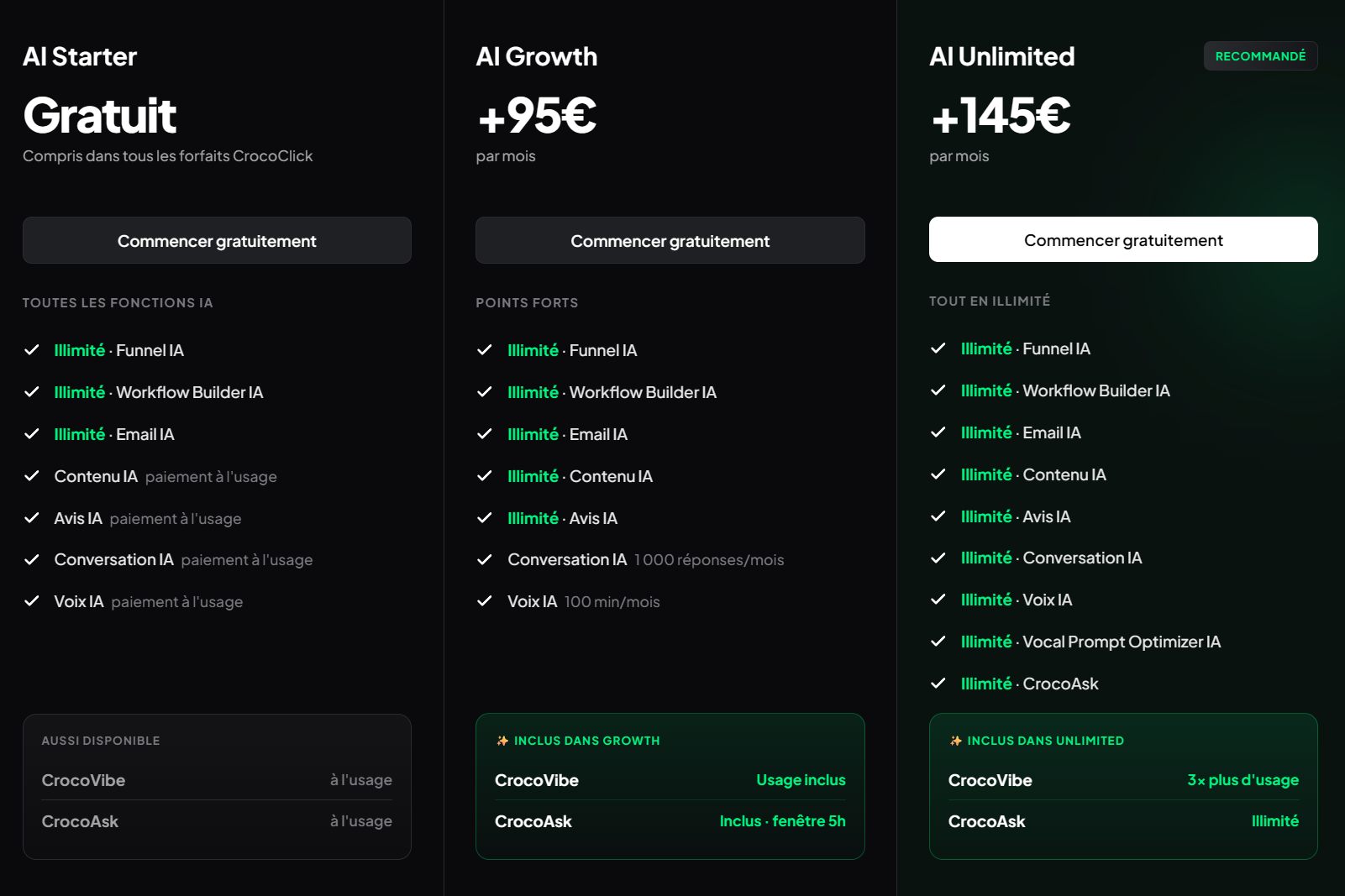
Task: Click the sparkle icon beside Inclus dans Unlimited
Action: pos(956,741)
